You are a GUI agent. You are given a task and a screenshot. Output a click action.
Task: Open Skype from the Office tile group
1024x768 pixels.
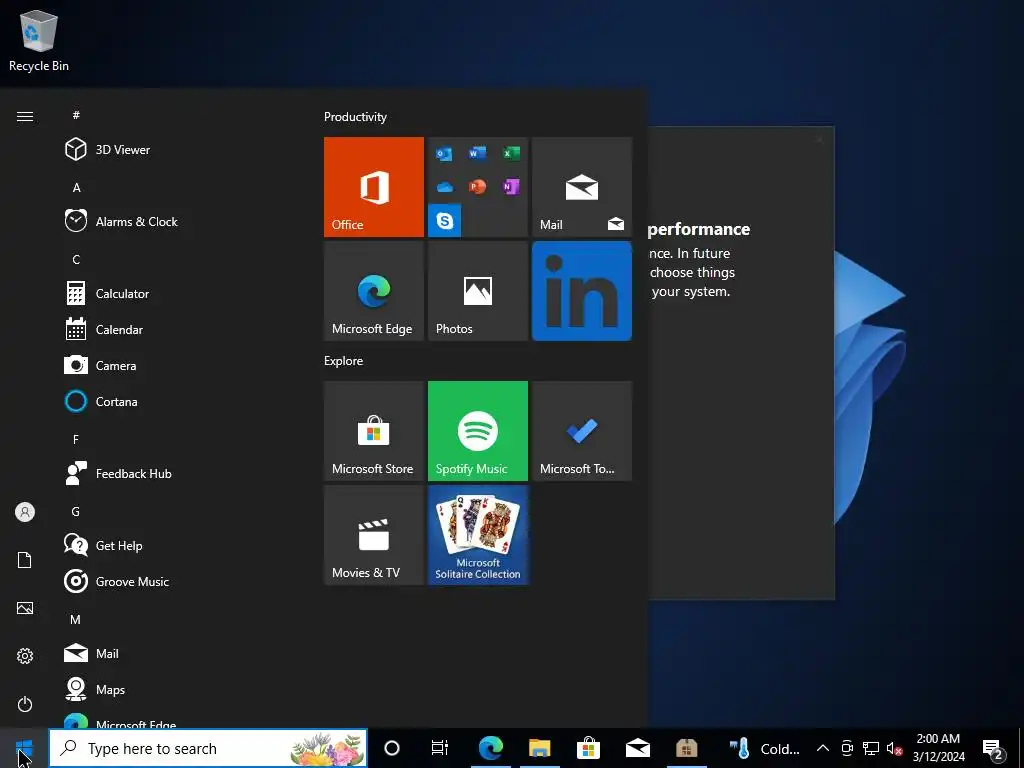(x=445, y=220)
